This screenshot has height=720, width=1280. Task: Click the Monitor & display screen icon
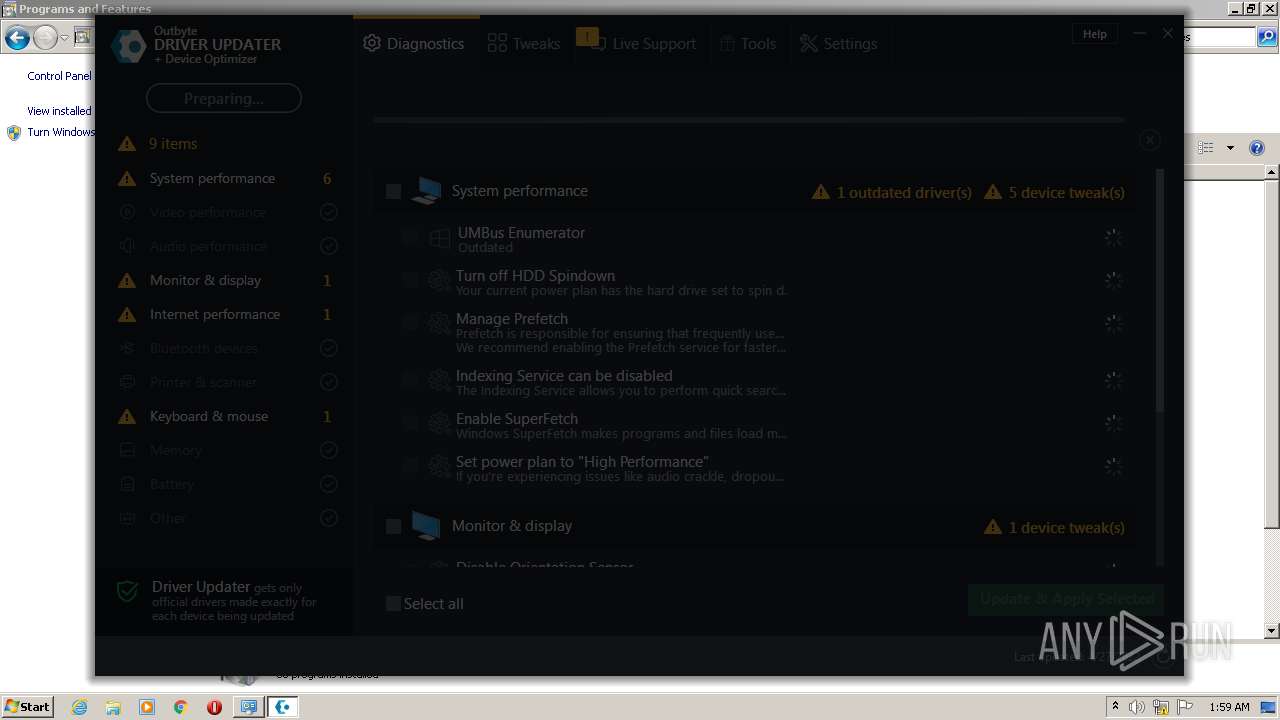[426, 526]
